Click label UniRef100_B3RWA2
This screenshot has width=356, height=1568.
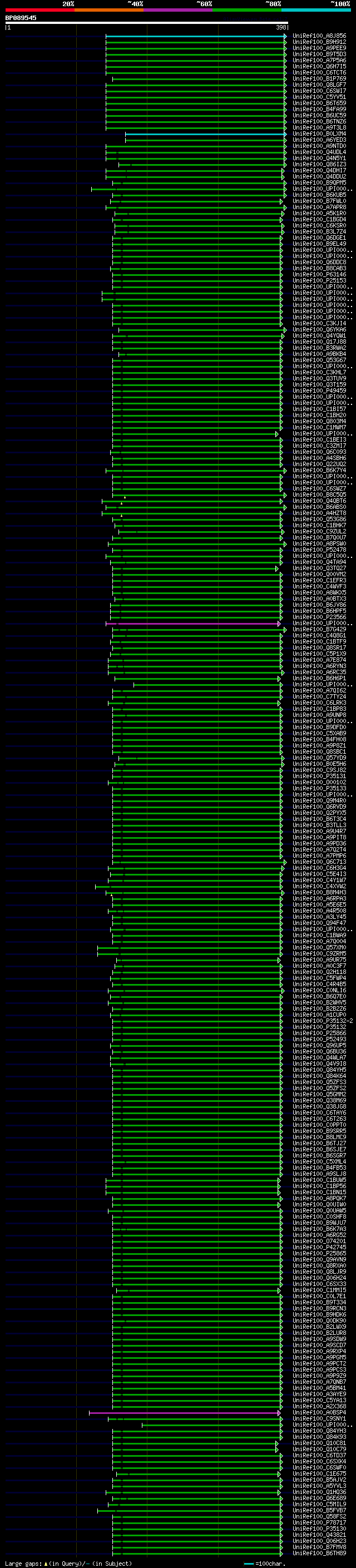(319, 348)
